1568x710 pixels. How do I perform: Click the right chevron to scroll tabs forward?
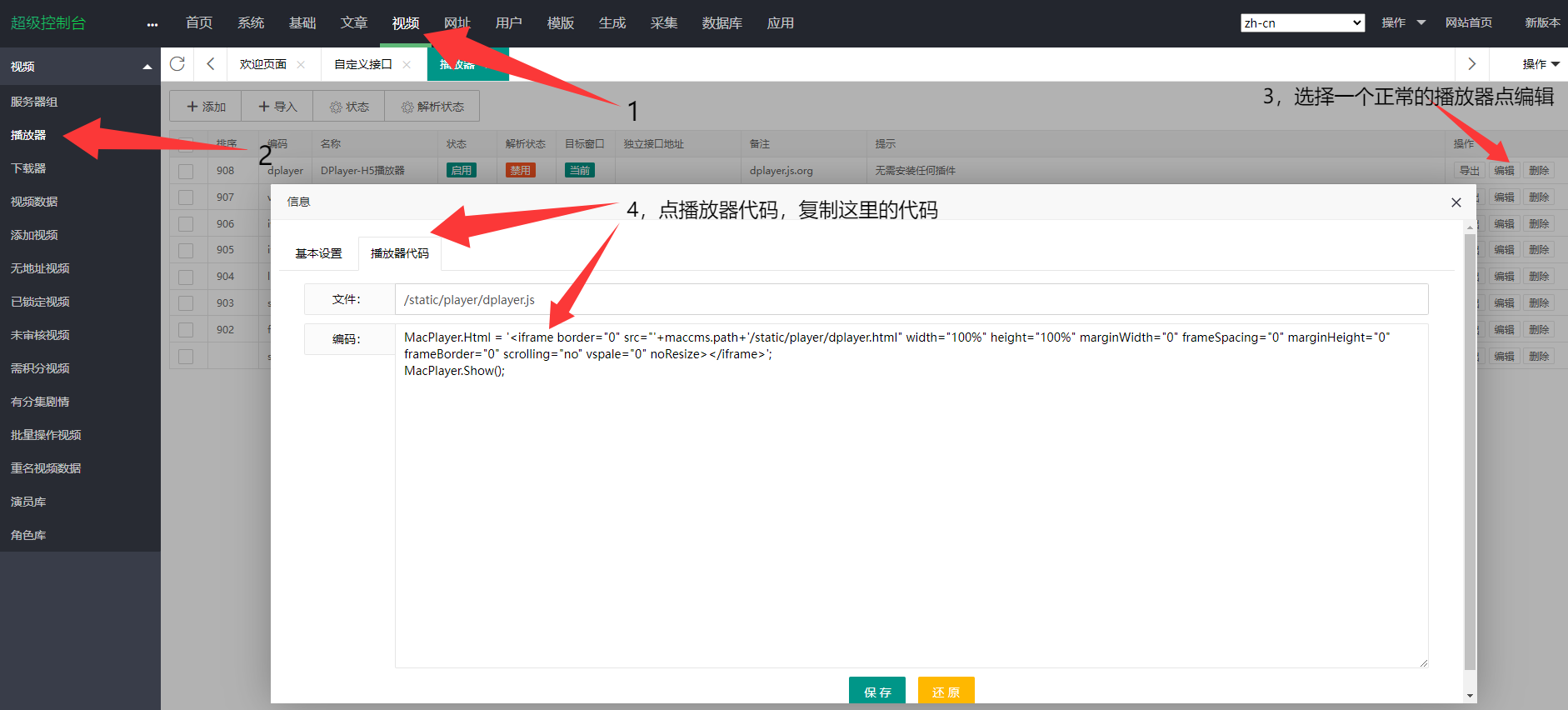pos(1471,64)
